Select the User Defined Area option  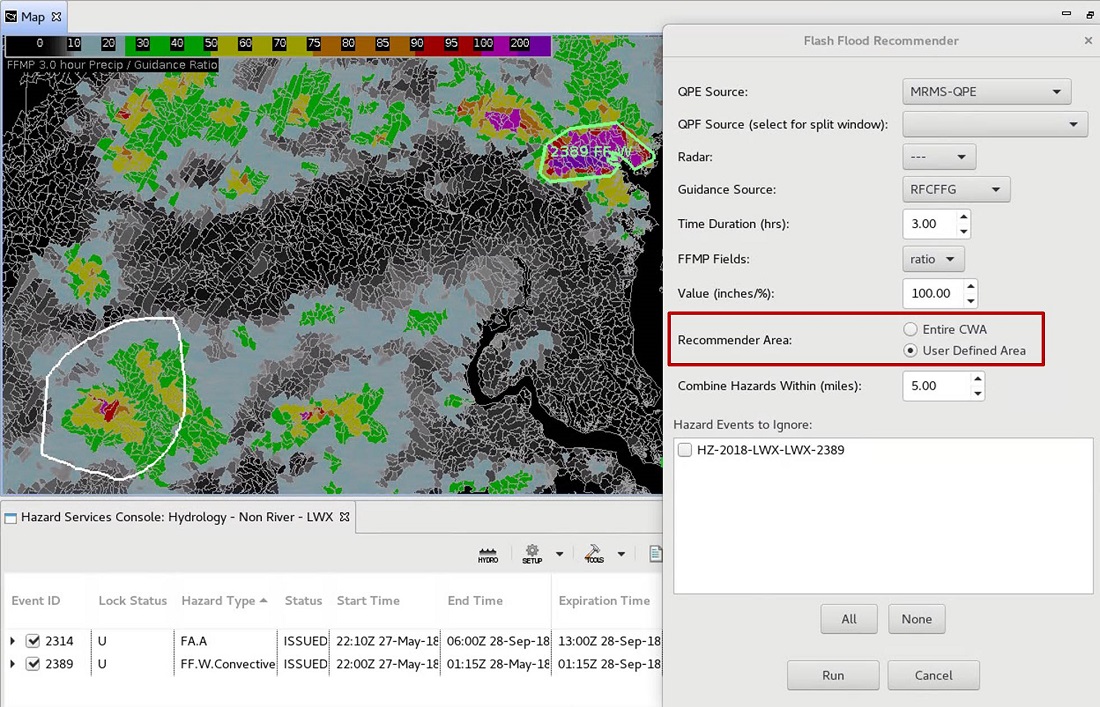910,350
